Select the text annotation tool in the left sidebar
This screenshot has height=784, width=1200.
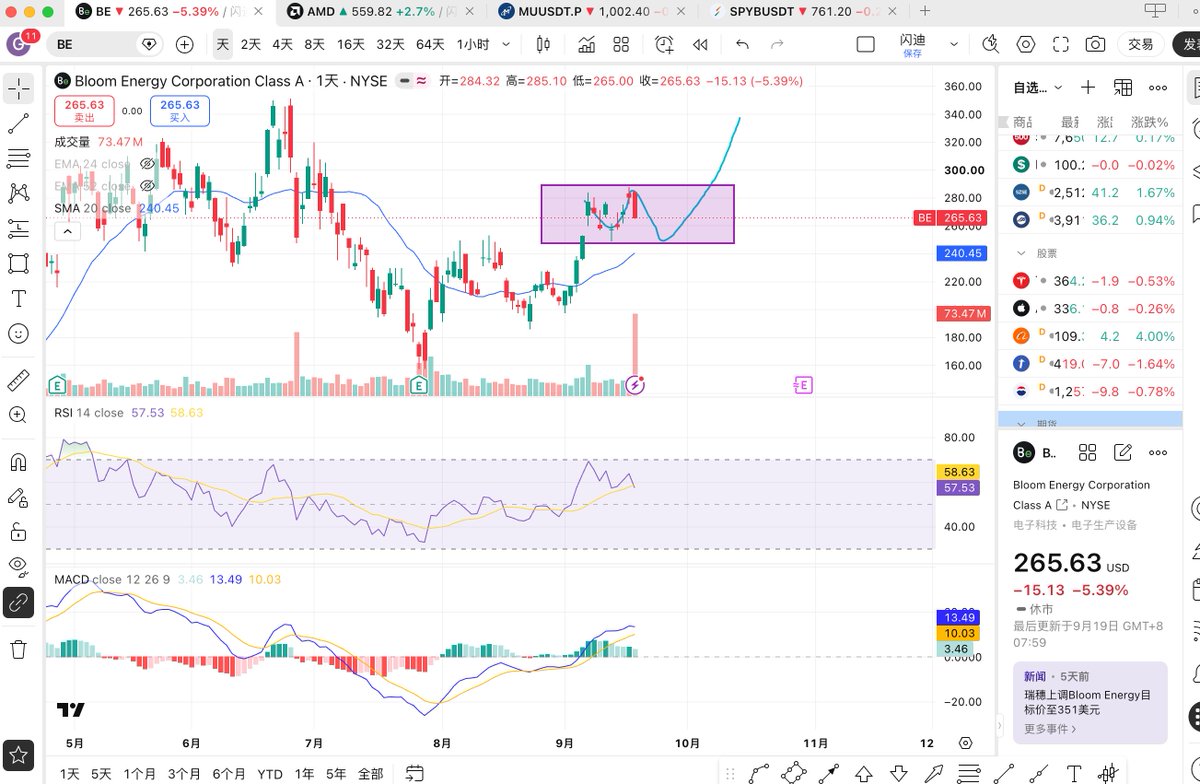(x=18, y=298)
